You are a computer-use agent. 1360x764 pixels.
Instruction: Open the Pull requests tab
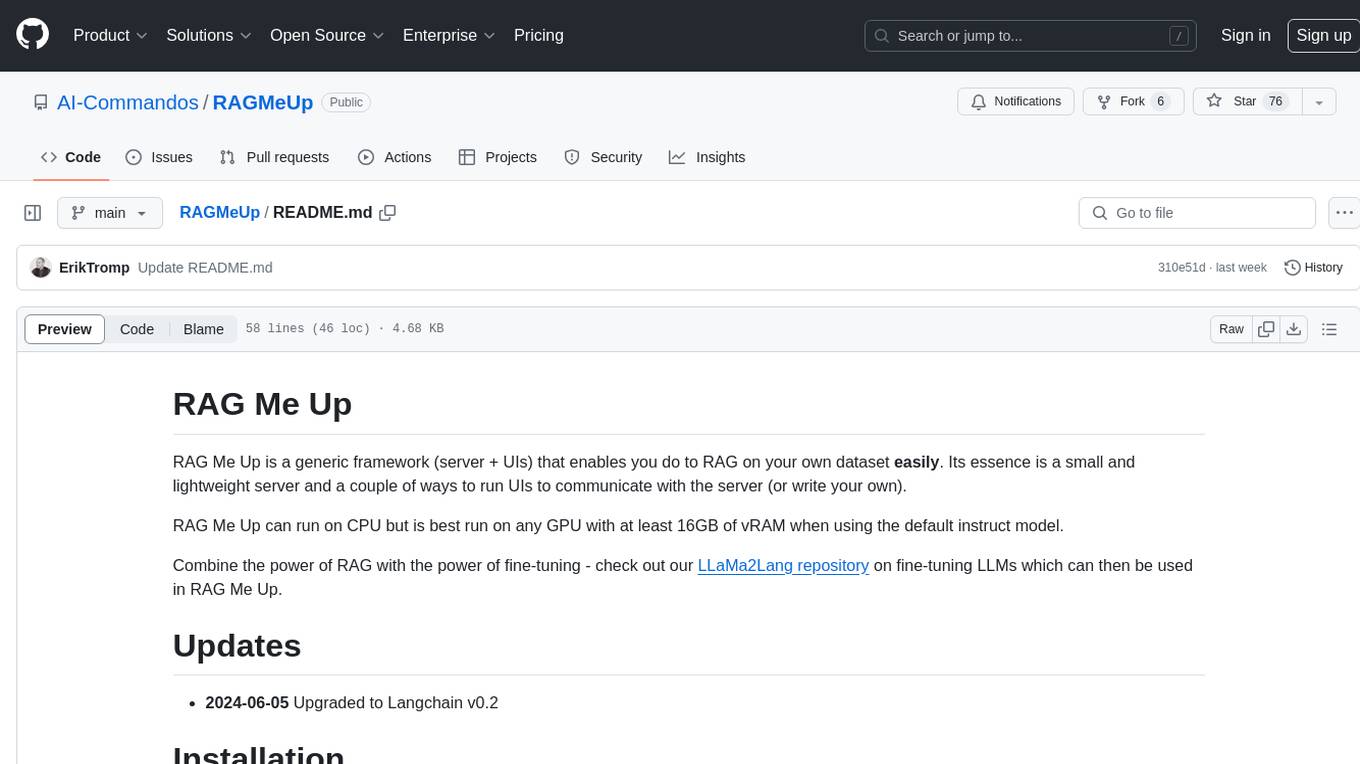274,157
